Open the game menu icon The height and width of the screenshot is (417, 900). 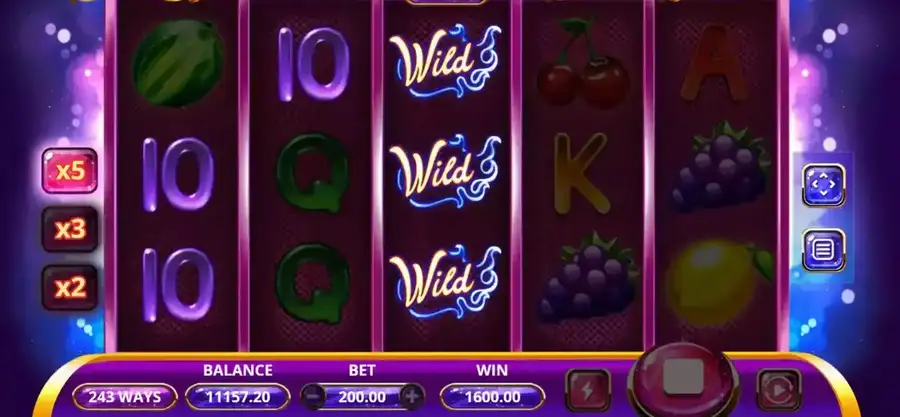pyautogui.click(x=824, y=250)
